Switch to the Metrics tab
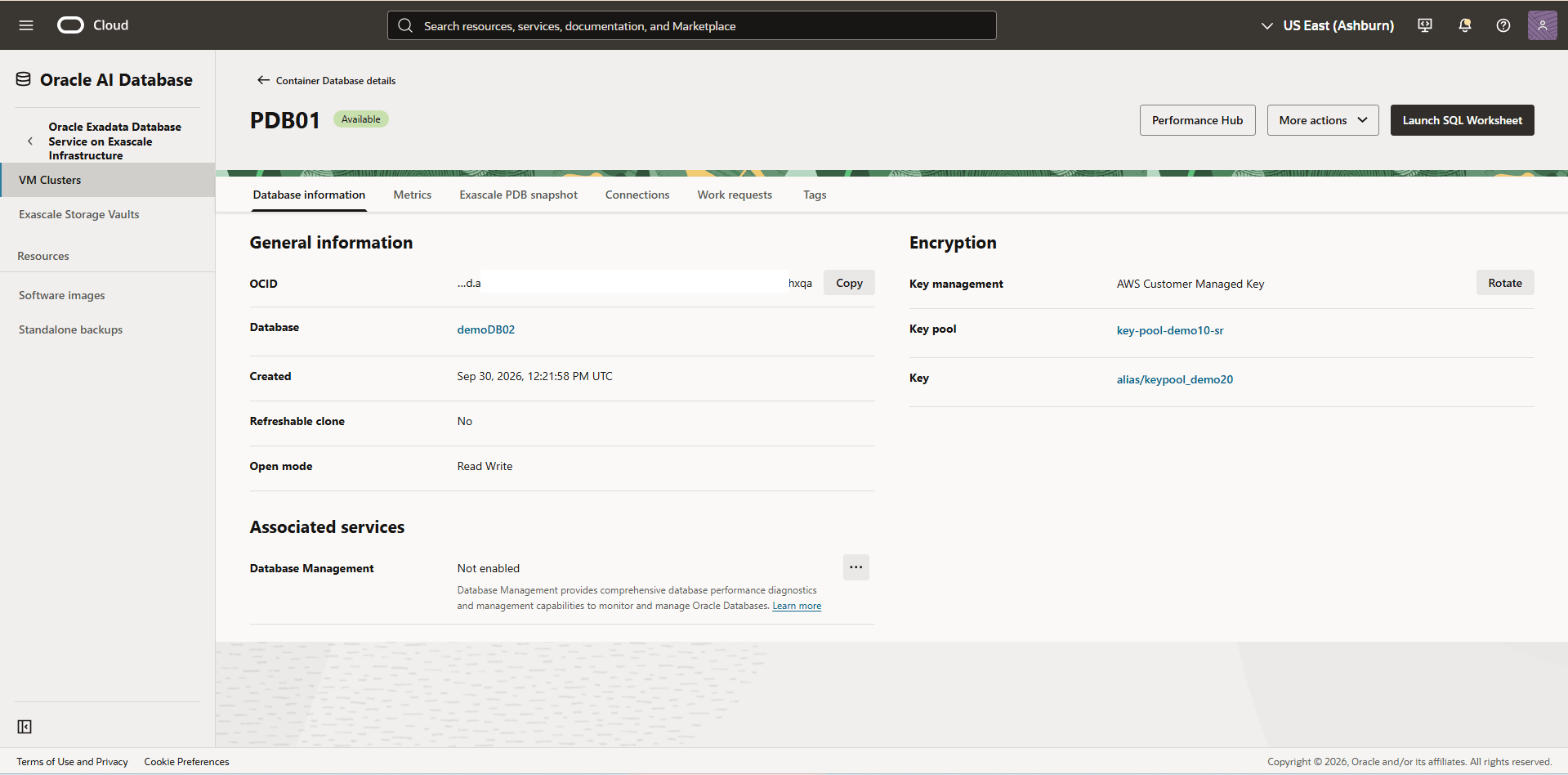Screen dimensions: 1568x775 point(412,195)
